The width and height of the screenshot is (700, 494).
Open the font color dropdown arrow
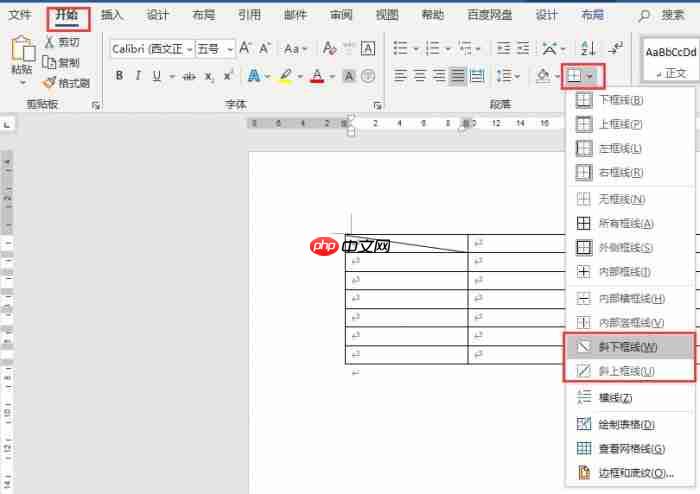click(x=332, y=77)
